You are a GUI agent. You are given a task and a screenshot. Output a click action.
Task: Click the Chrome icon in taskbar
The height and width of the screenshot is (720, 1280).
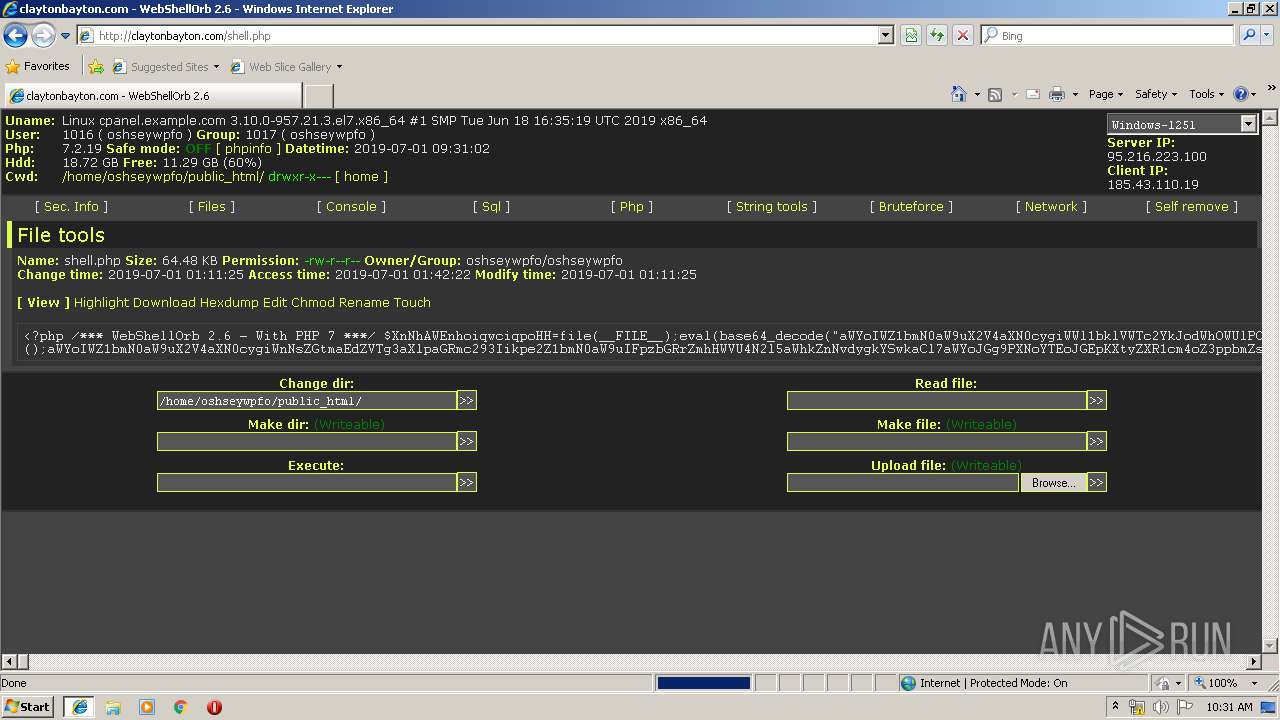point(181,707)
